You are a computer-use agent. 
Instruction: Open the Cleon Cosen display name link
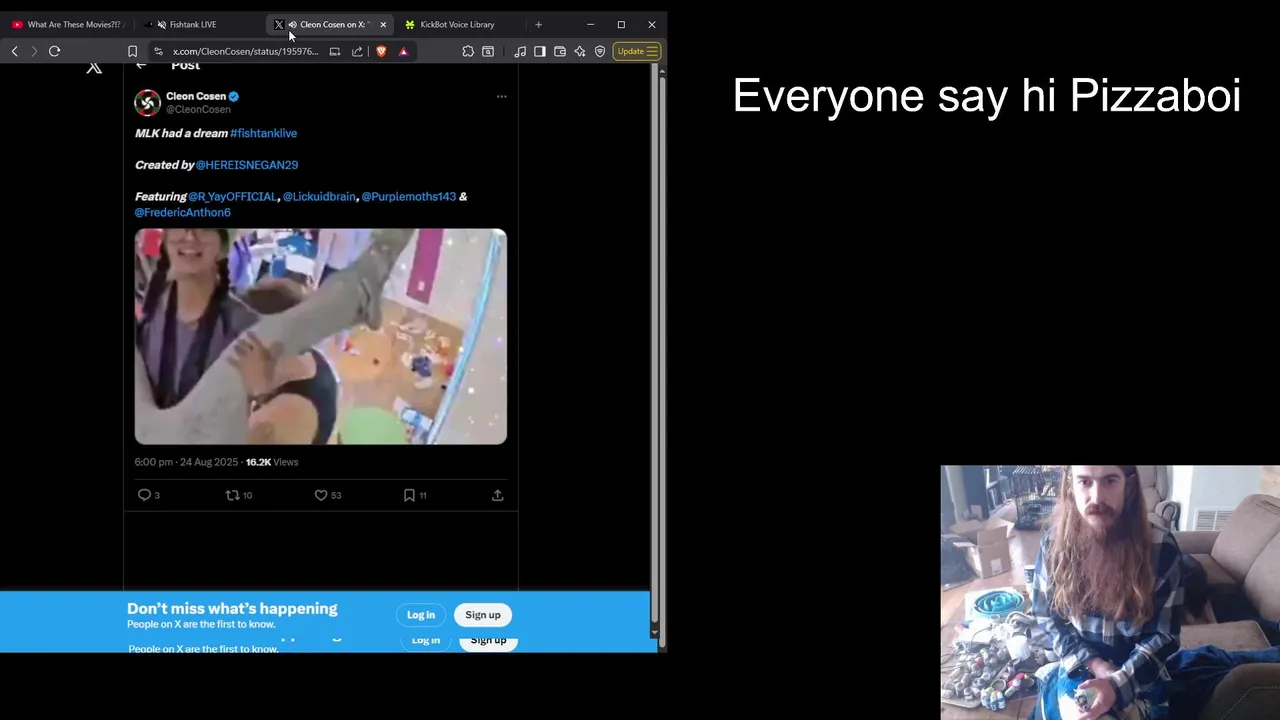point(196,96)
